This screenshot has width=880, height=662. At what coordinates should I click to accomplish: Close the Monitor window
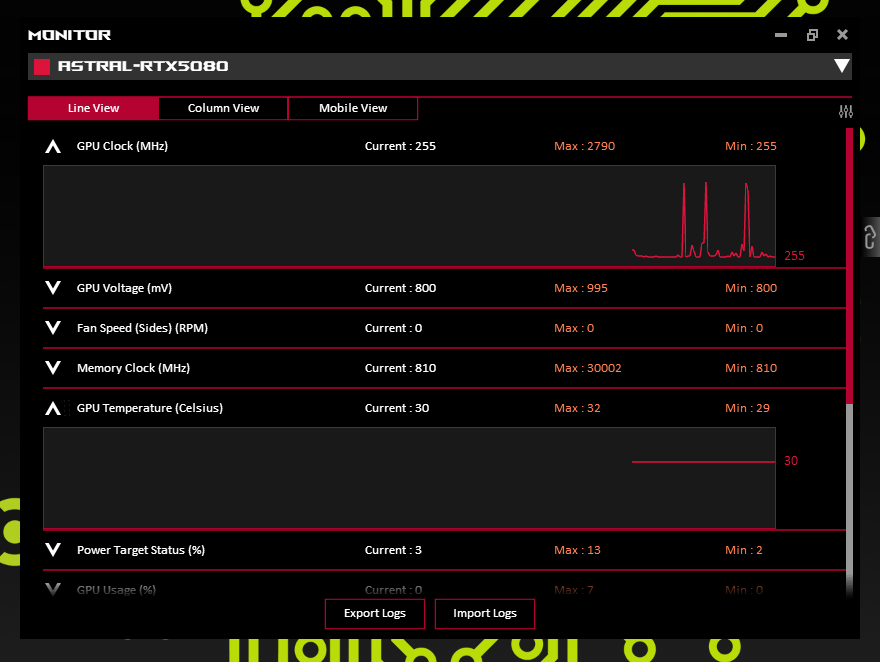click(x=842, y=35)
